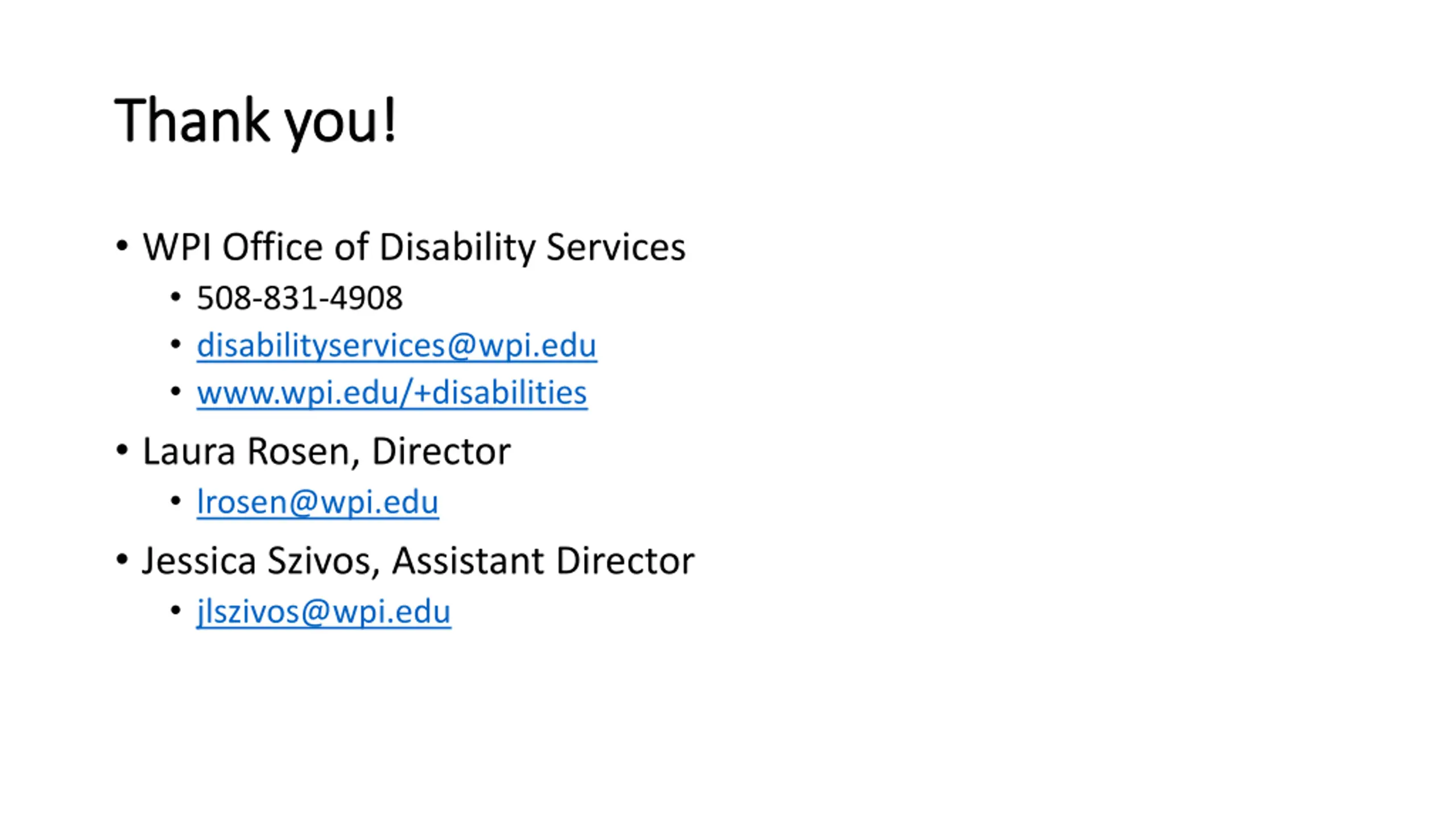Click the bullet before the phone number
This screenshot has height=819, width=1456.
pyautogui.click(x=176, y=297)
